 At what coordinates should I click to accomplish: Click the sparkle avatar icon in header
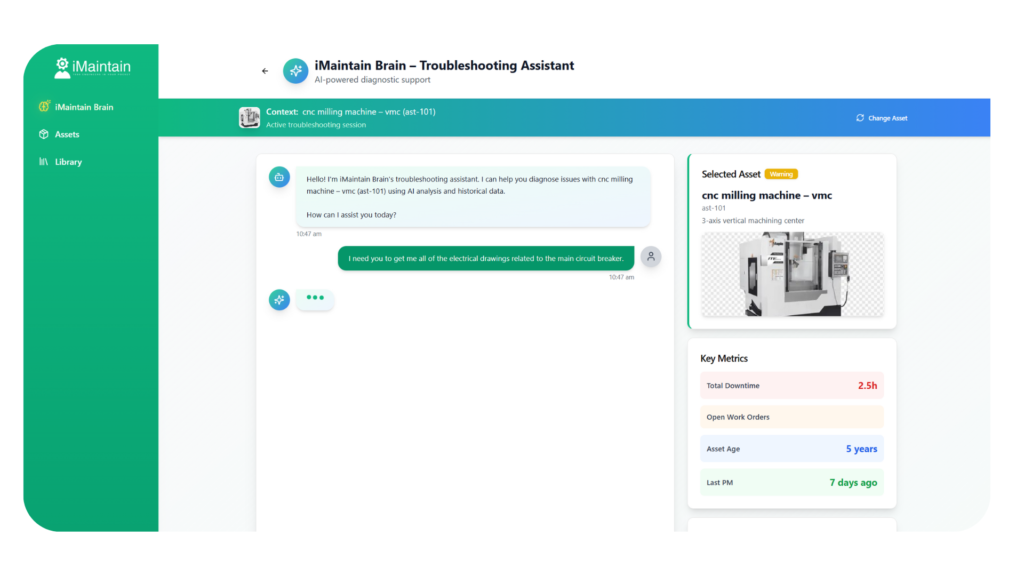click(x=295, y=71)
